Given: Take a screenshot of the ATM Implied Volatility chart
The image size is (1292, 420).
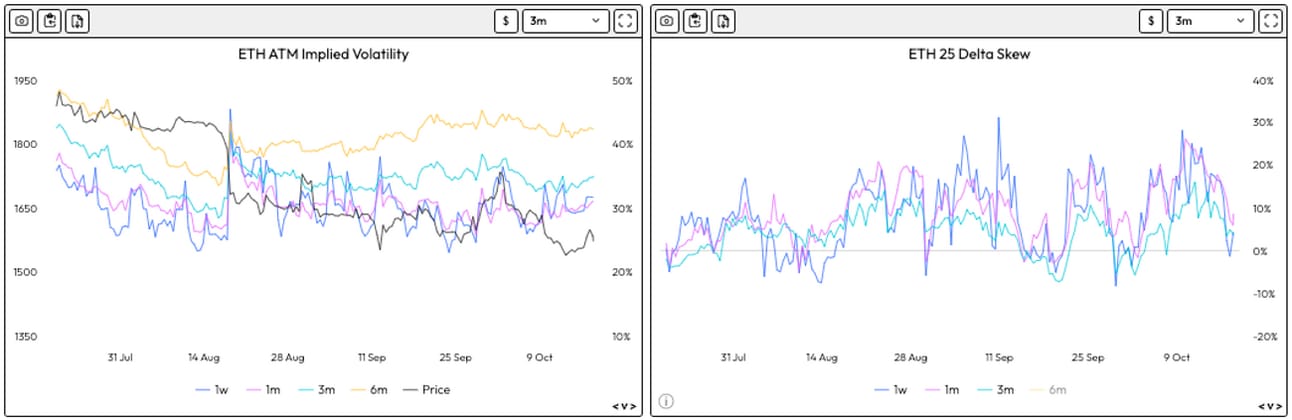Looking at the screenshot, I should (x=22, y=20).
